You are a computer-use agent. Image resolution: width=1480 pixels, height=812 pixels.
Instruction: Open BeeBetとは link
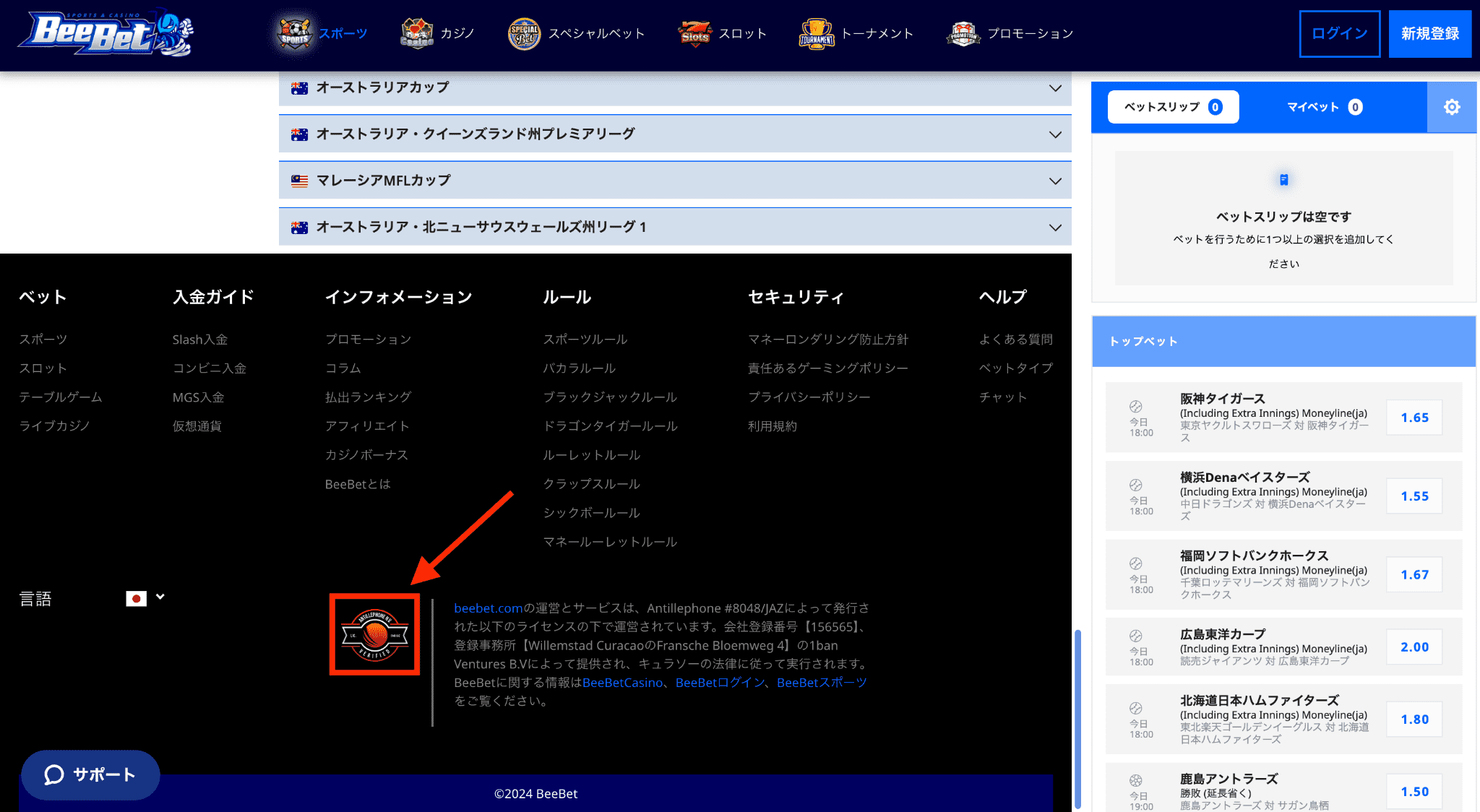pyautogui.click(x=358, y=484)
